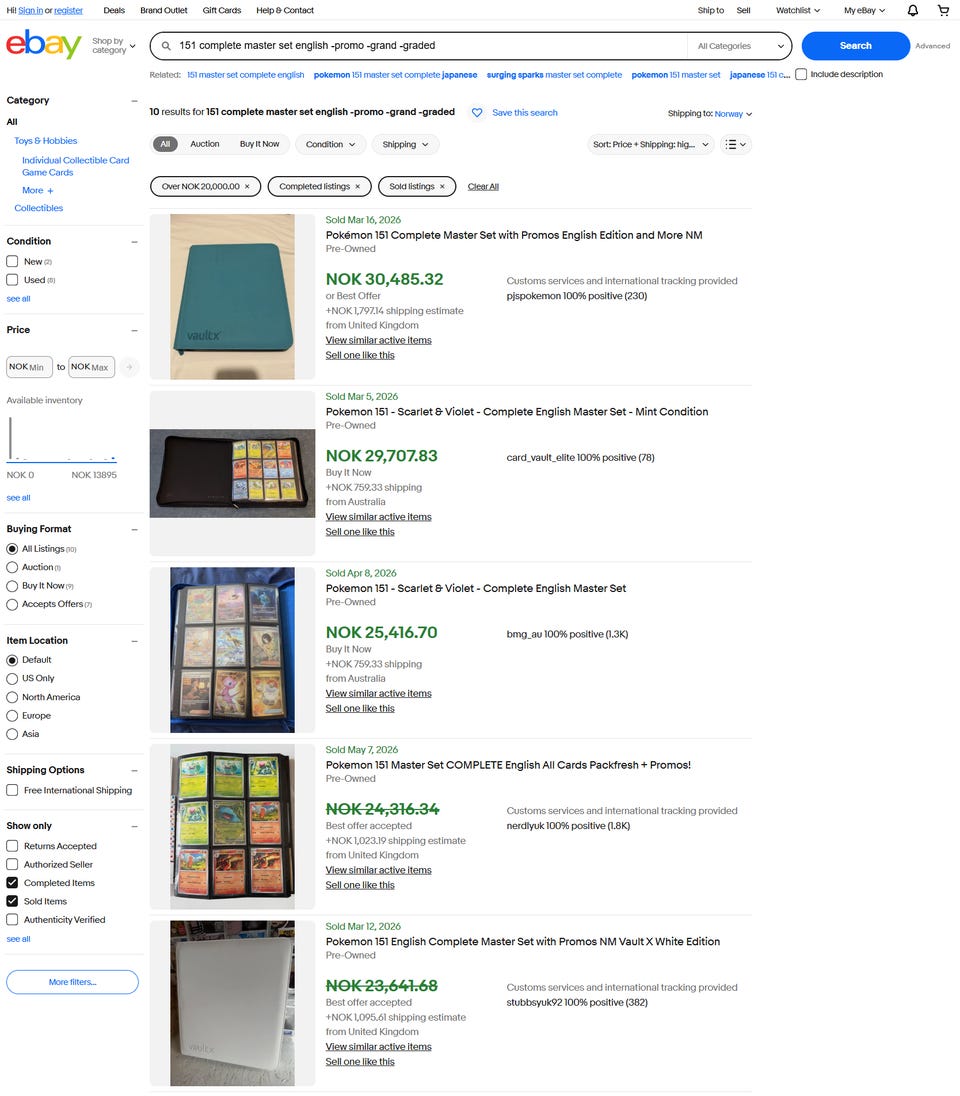
Task: Click Clear All filters link
Action: pyautogui.click(x=483, y=187)
